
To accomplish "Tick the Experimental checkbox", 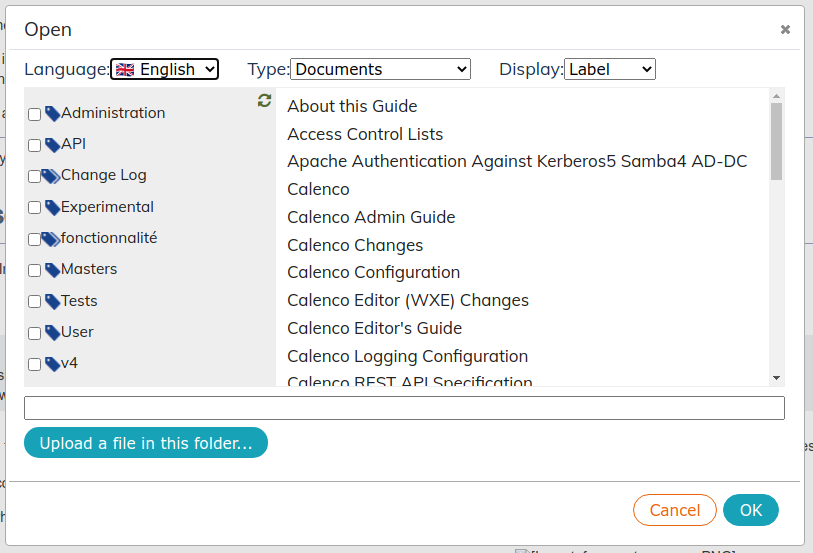I will pyautogui.click(x=34, y=207).
